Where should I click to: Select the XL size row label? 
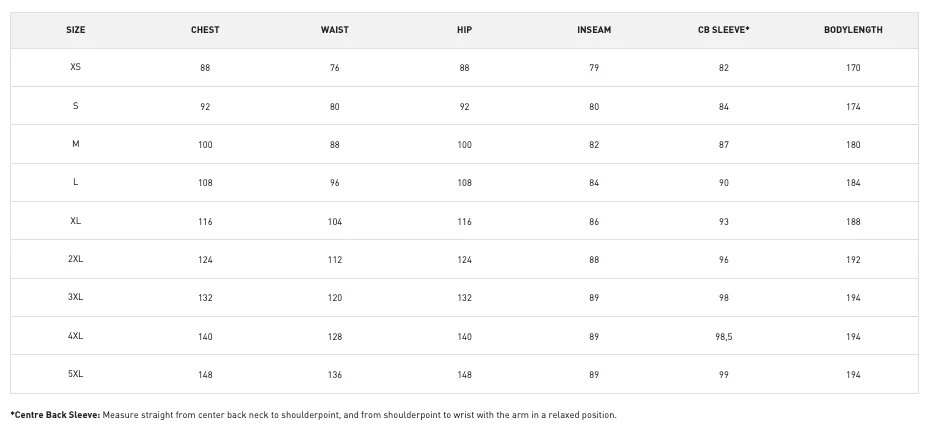click(x=76, y=221)
